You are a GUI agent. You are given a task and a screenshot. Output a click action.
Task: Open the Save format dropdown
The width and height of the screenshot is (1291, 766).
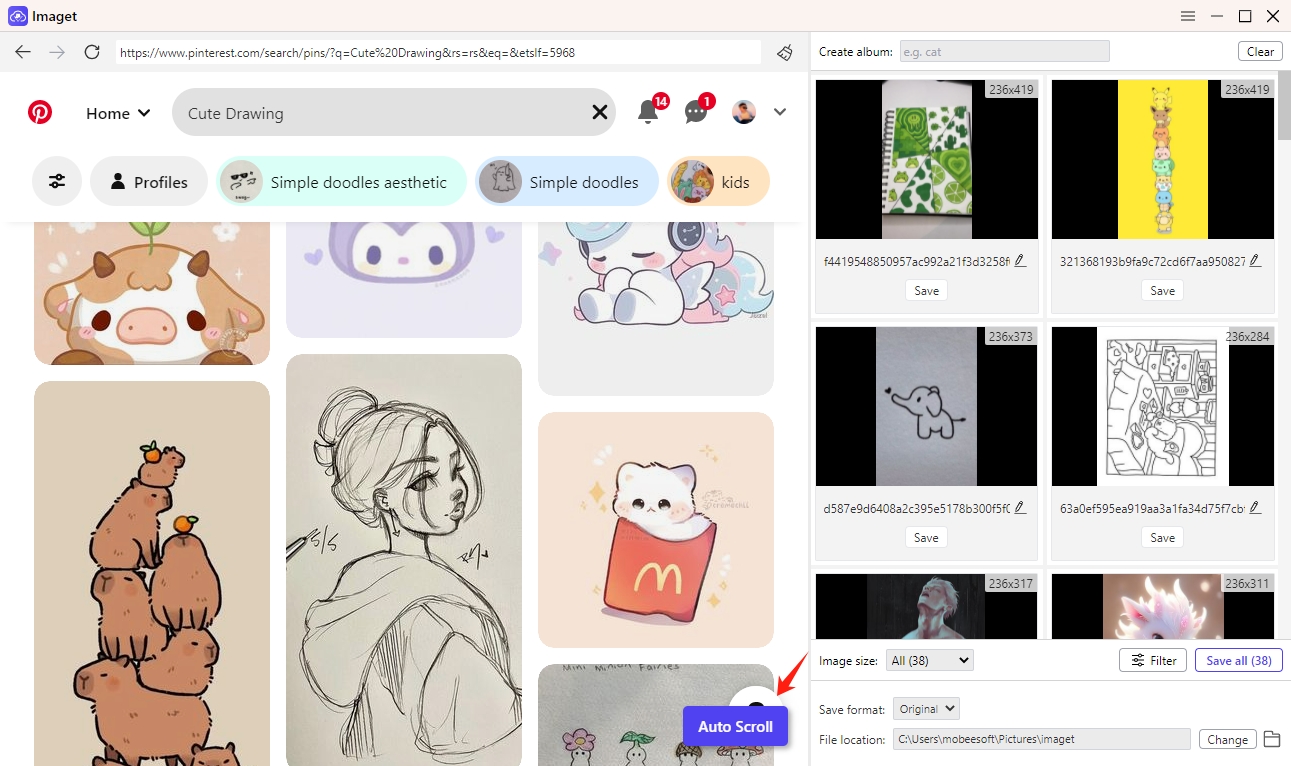tap(925, 708)
